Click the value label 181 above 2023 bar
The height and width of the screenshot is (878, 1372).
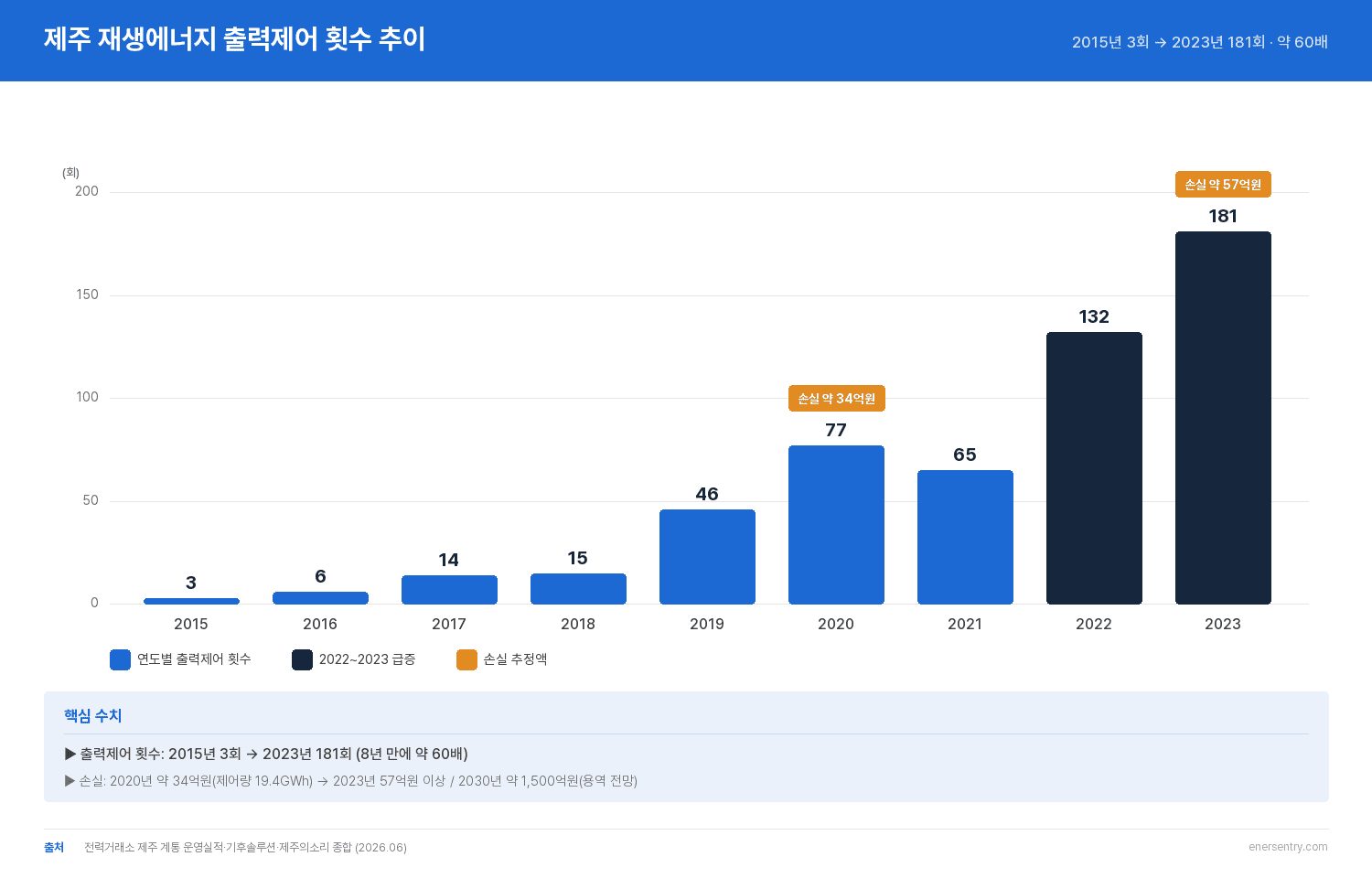pos(1223,216)
